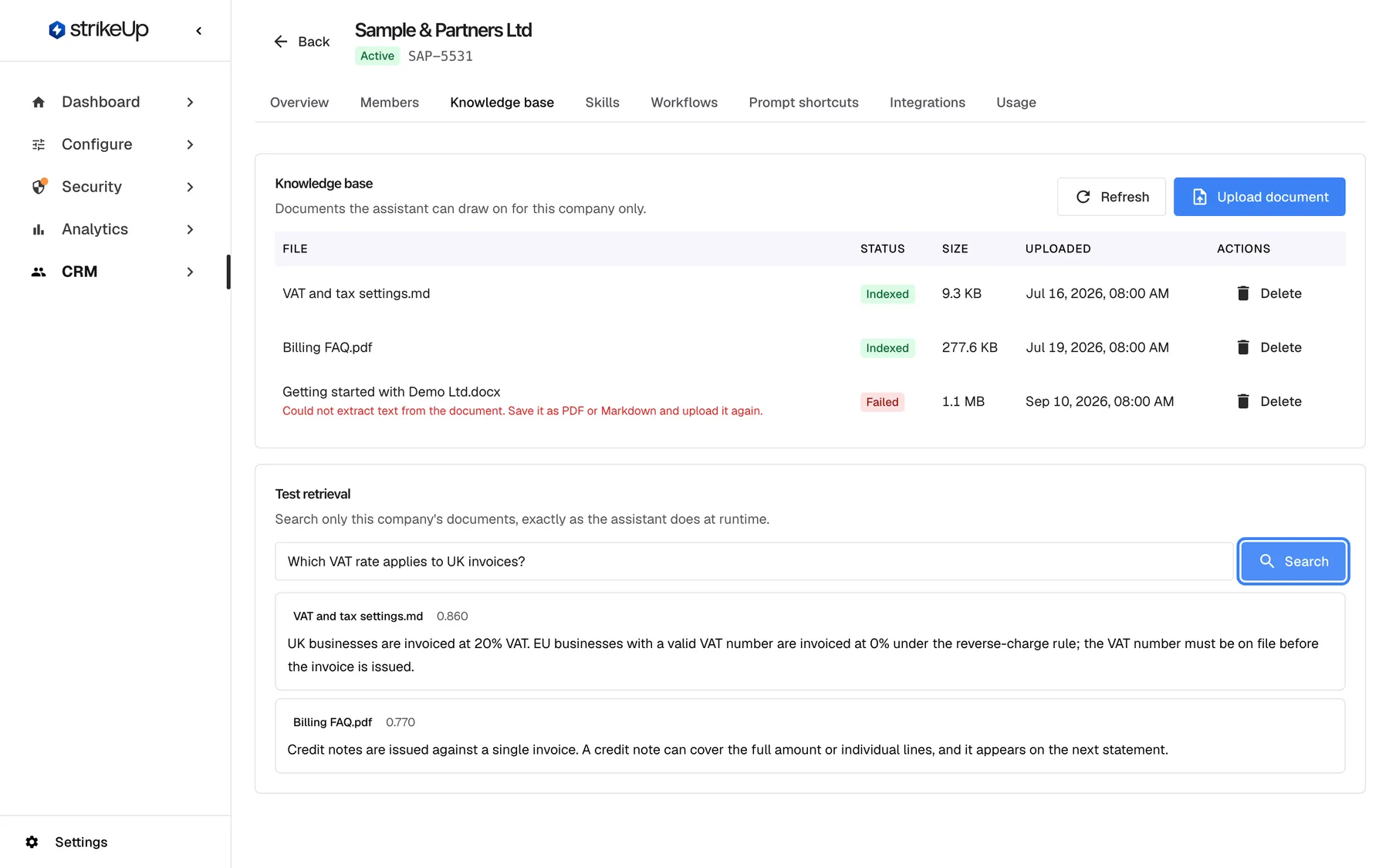This screenshot has width=1389, height=868.
Task: Click the Failed status badge
Action: [x=882, y=402]
